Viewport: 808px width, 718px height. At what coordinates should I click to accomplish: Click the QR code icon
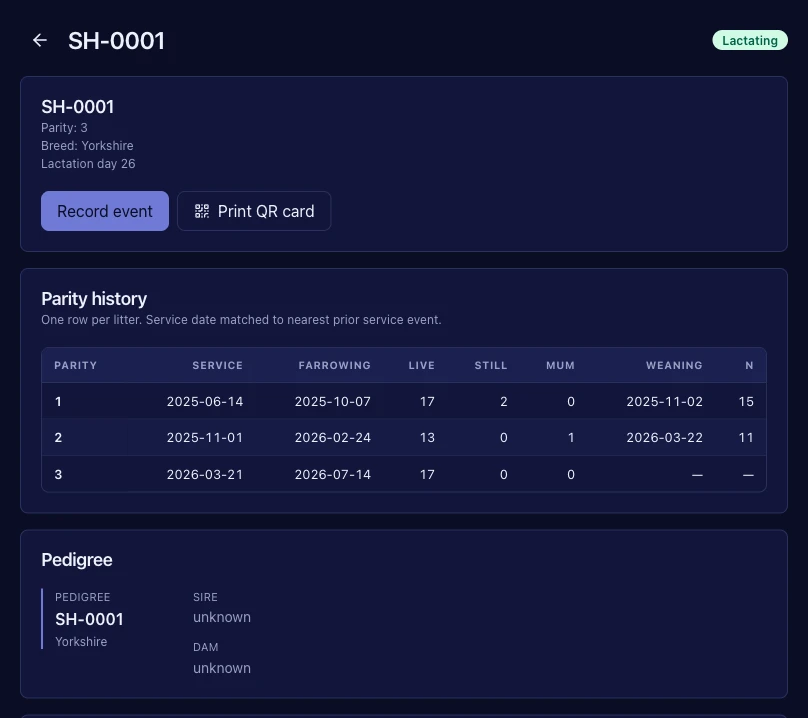pyautogui.click(x=201, y=211)
